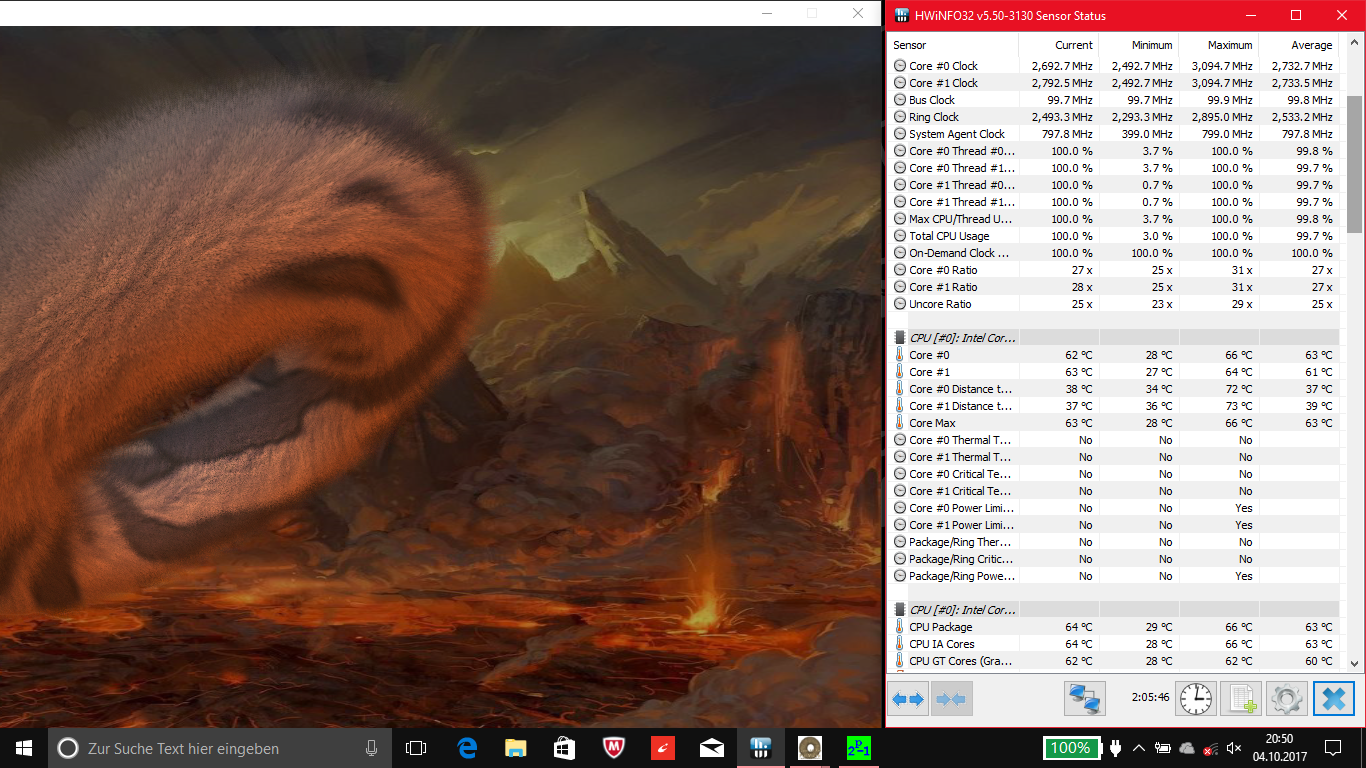Start logging with the sheet-and-plus icon
The height and width of the screenshot is (768, 1366).
point(1241,699)
